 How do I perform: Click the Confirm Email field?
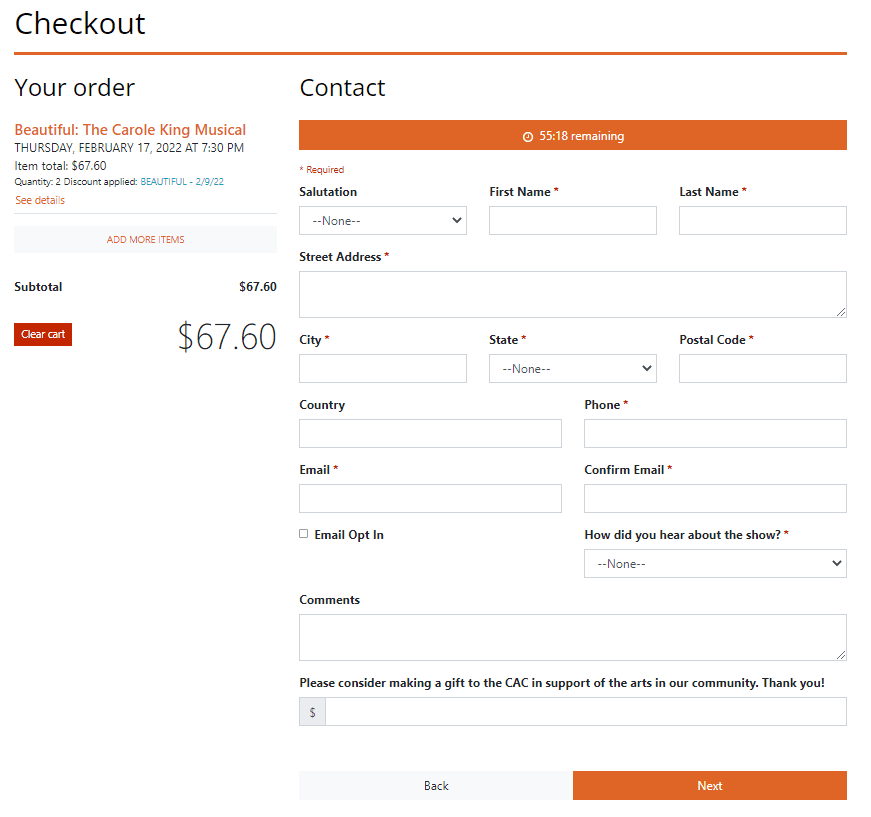(715, 499)
